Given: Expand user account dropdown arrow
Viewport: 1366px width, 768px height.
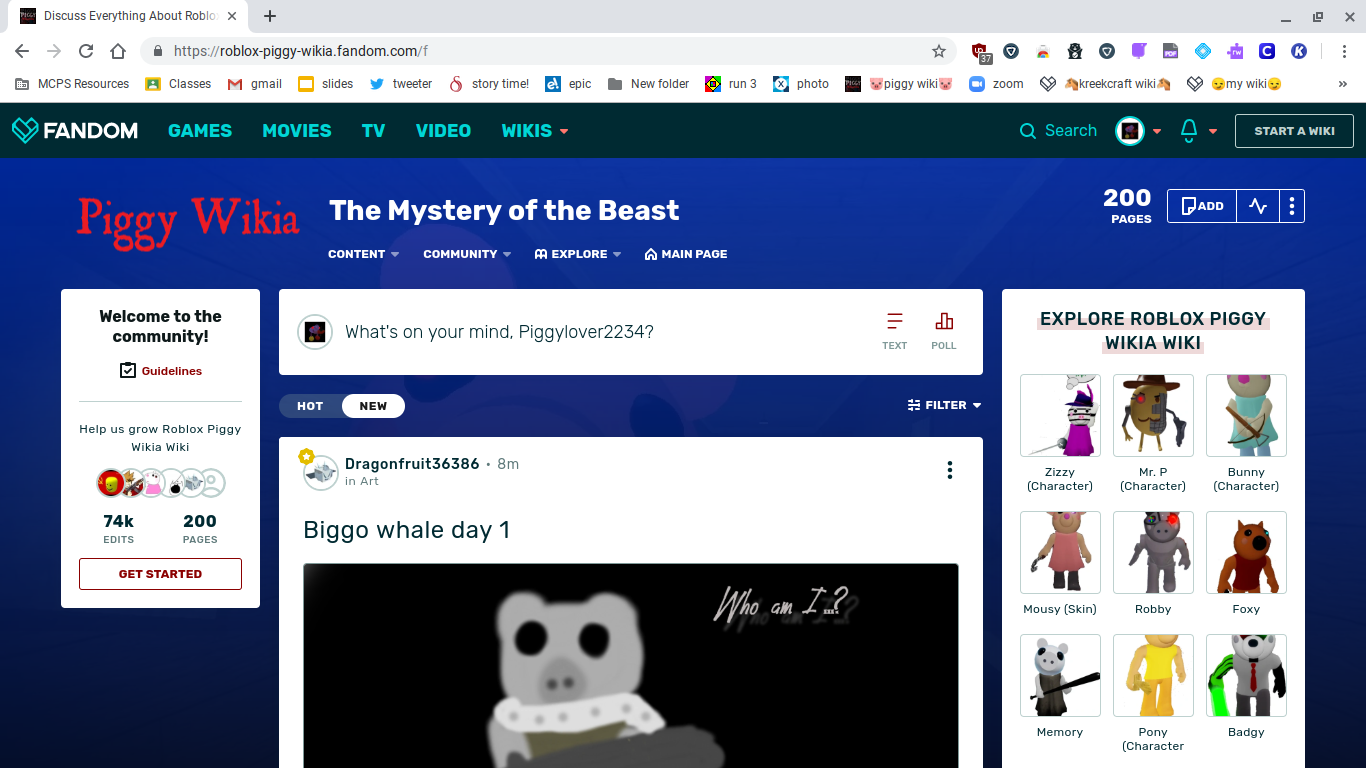Looking at the screenshot, I should click(1157, 131).
